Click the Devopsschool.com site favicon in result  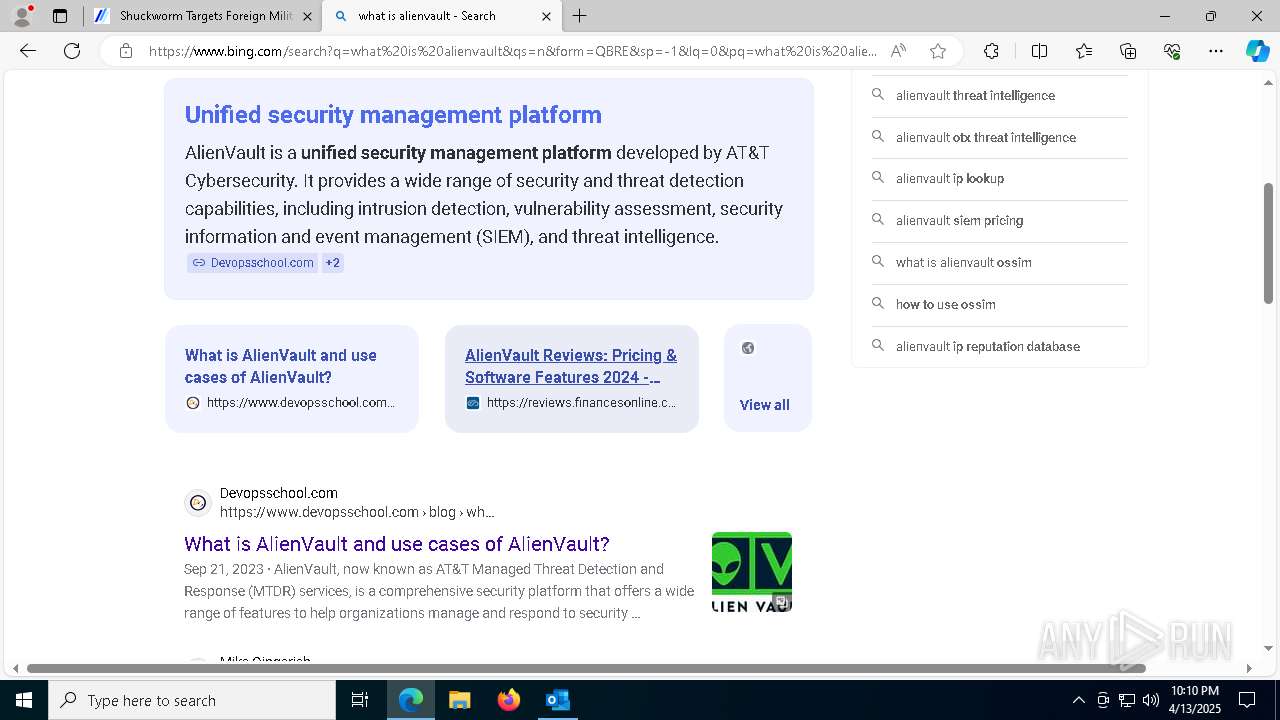(x=198, y=503)
